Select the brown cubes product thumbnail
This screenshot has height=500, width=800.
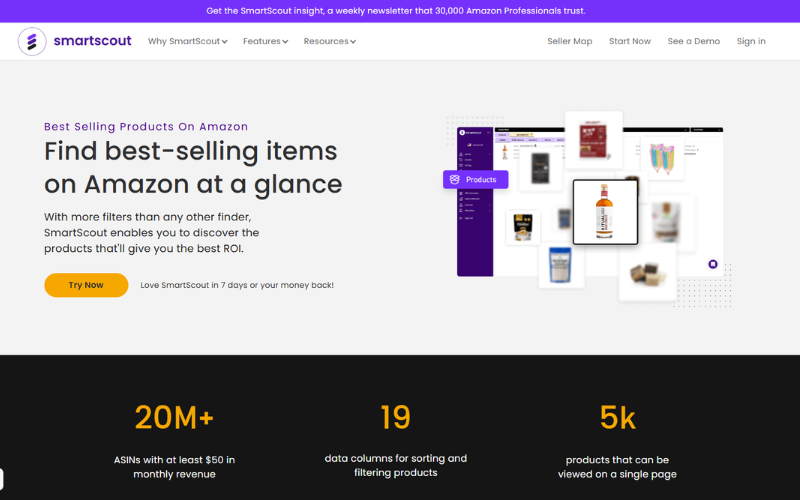click(647, 272)
